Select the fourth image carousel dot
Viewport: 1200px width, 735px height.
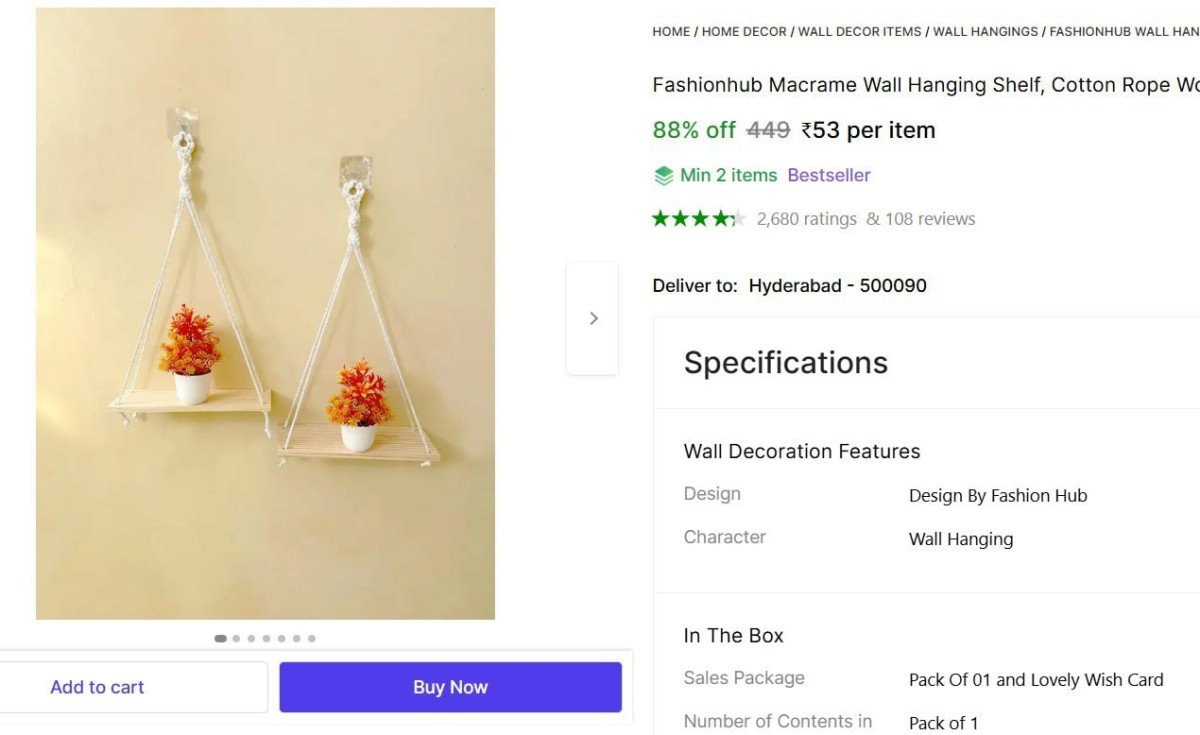[x=266, y=638]
